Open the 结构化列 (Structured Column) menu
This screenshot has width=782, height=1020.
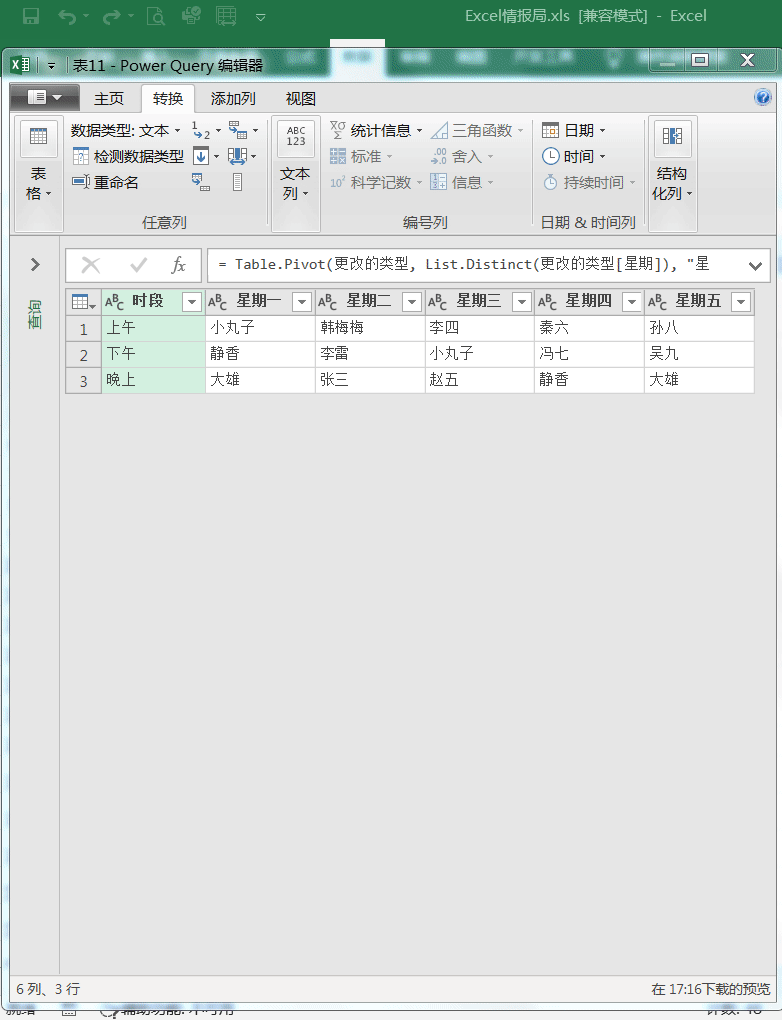pos(672,172)
